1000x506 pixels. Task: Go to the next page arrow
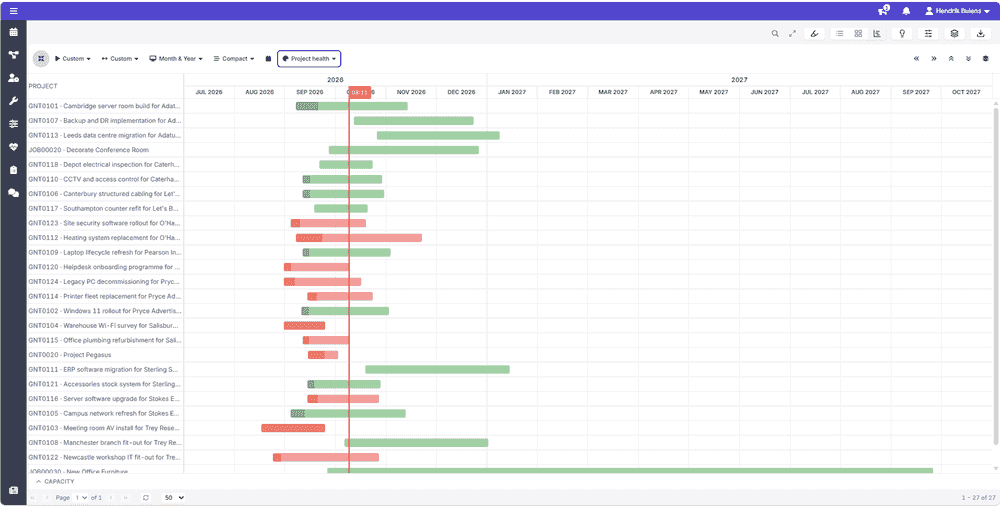tap(111, 497)
